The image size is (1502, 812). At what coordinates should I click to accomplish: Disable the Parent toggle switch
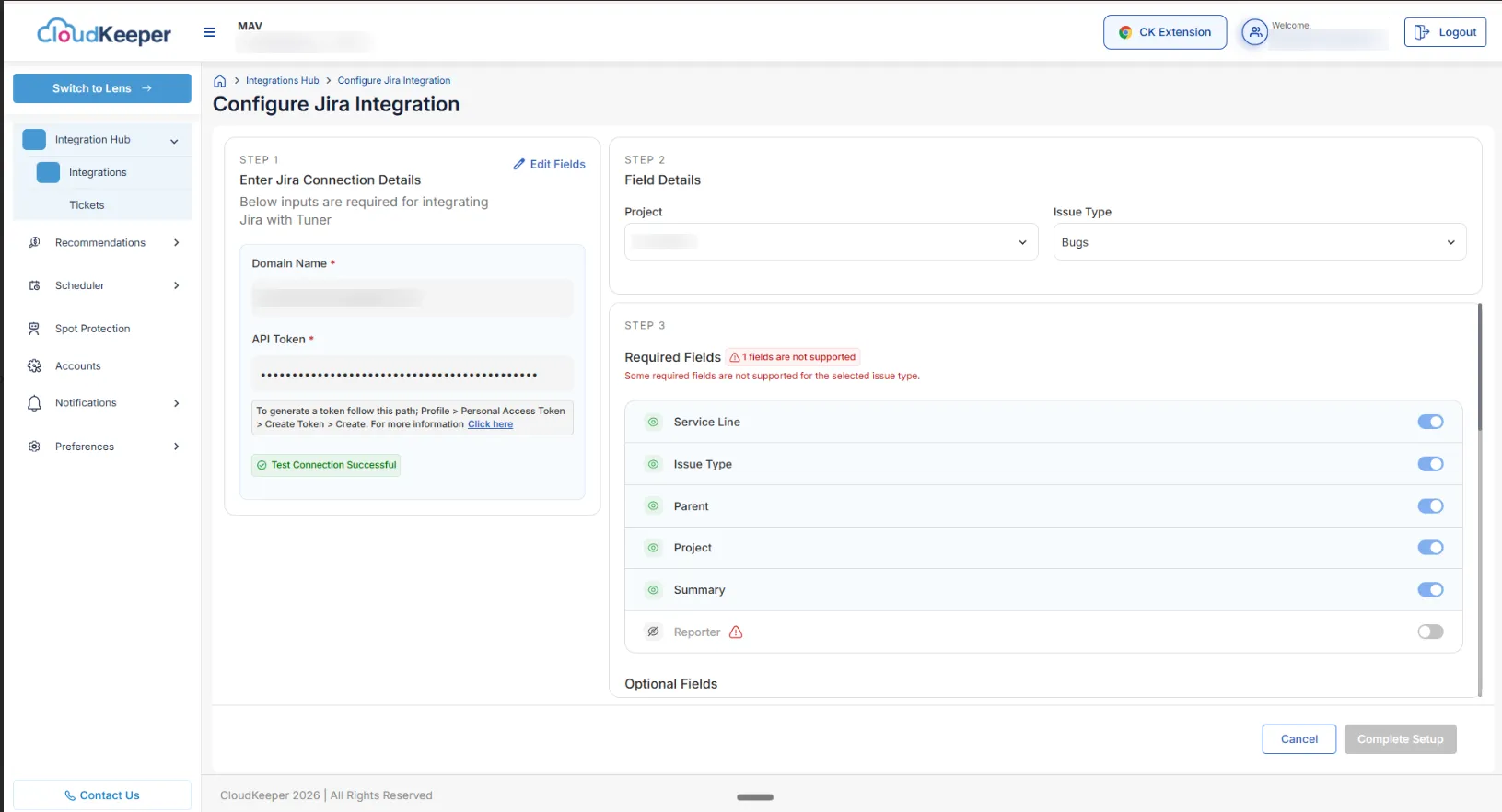(1430, 506)
